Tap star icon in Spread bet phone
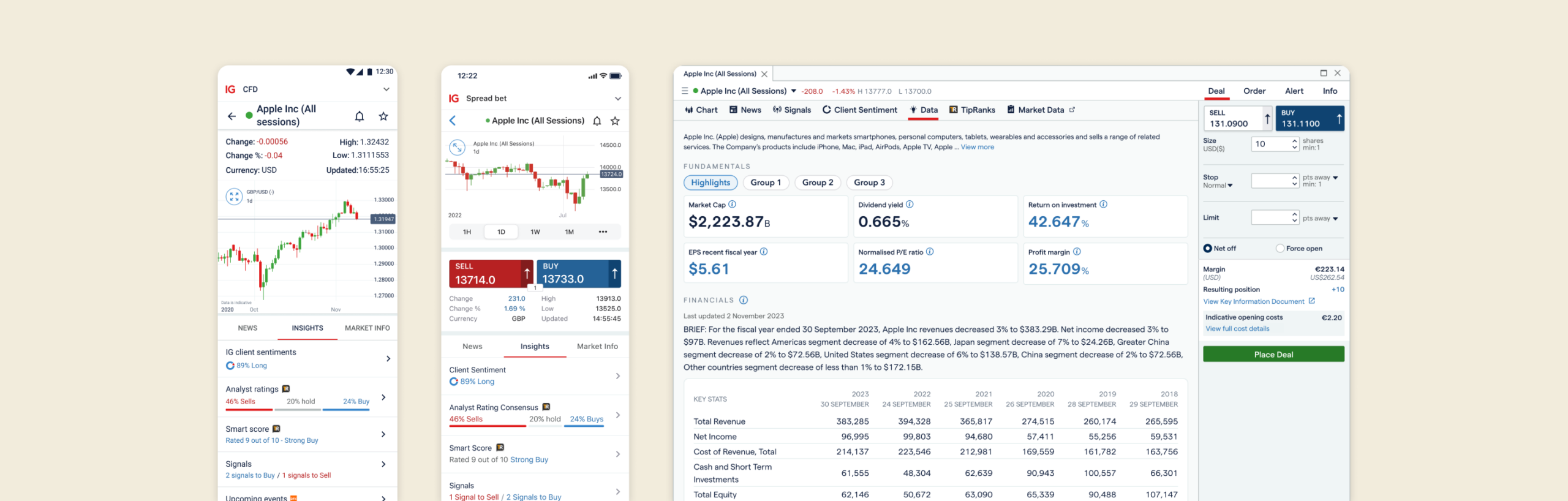Screen dimensions: 1568x501 [x=615, y=121]
